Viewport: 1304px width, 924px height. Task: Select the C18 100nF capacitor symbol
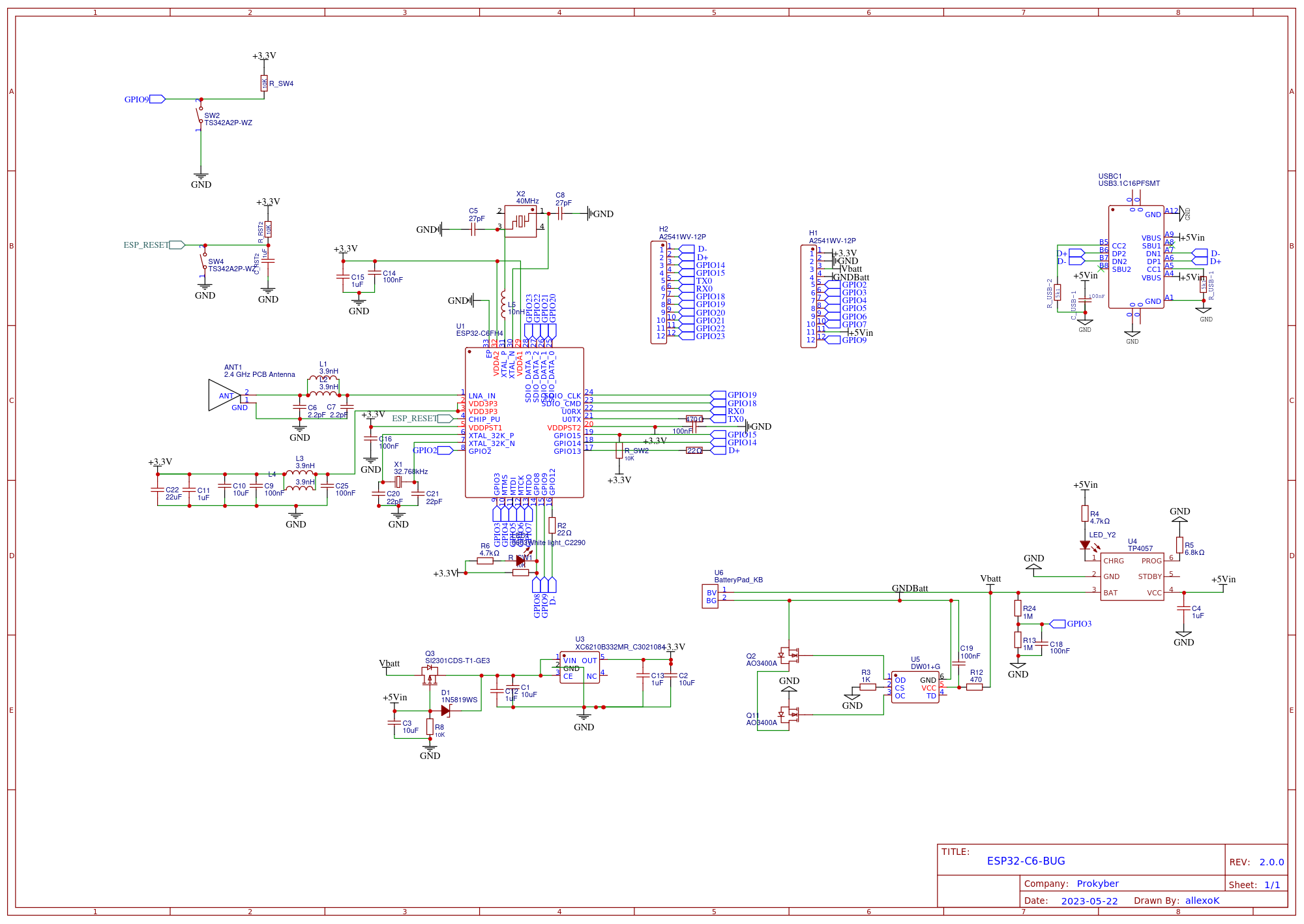(1041, 644)
